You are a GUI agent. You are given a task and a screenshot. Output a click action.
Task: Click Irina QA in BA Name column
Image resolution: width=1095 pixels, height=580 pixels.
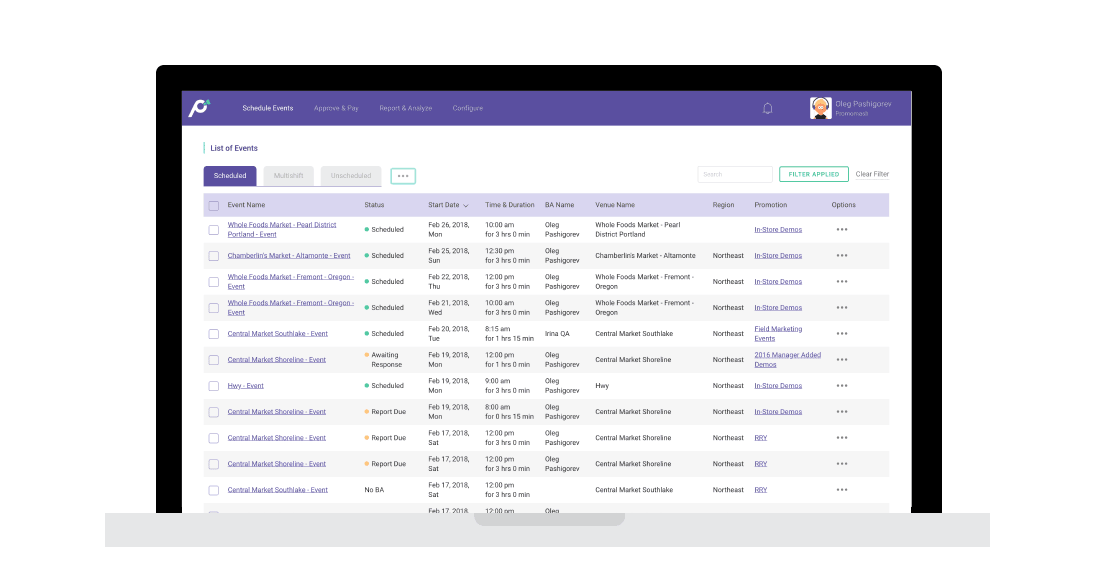pos(557,334)
